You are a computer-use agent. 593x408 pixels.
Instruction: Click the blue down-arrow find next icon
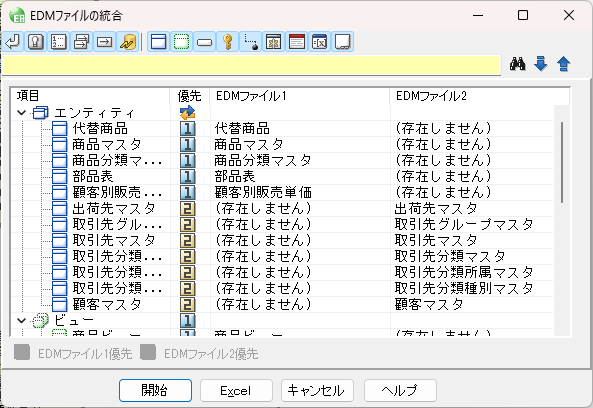[541, 64]
